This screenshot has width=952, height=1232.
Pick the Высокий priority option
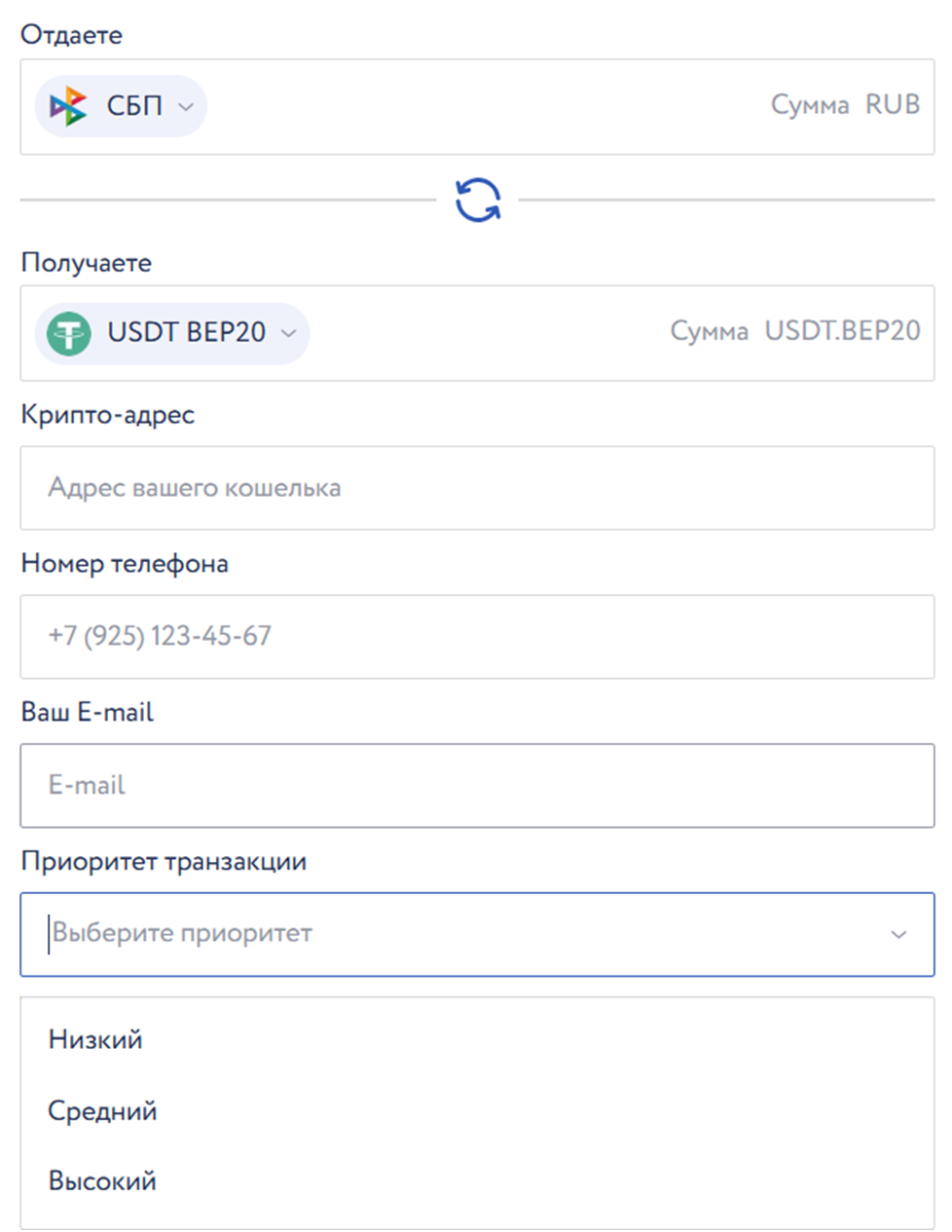click(x=102, y=1180)
